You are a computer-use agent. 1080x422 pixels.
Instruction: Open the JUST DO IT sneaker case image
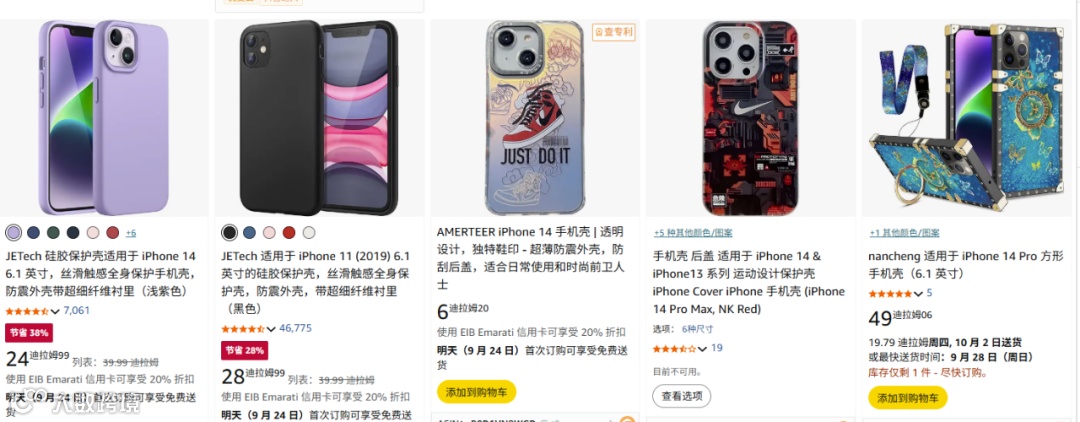tap(535, 117)
